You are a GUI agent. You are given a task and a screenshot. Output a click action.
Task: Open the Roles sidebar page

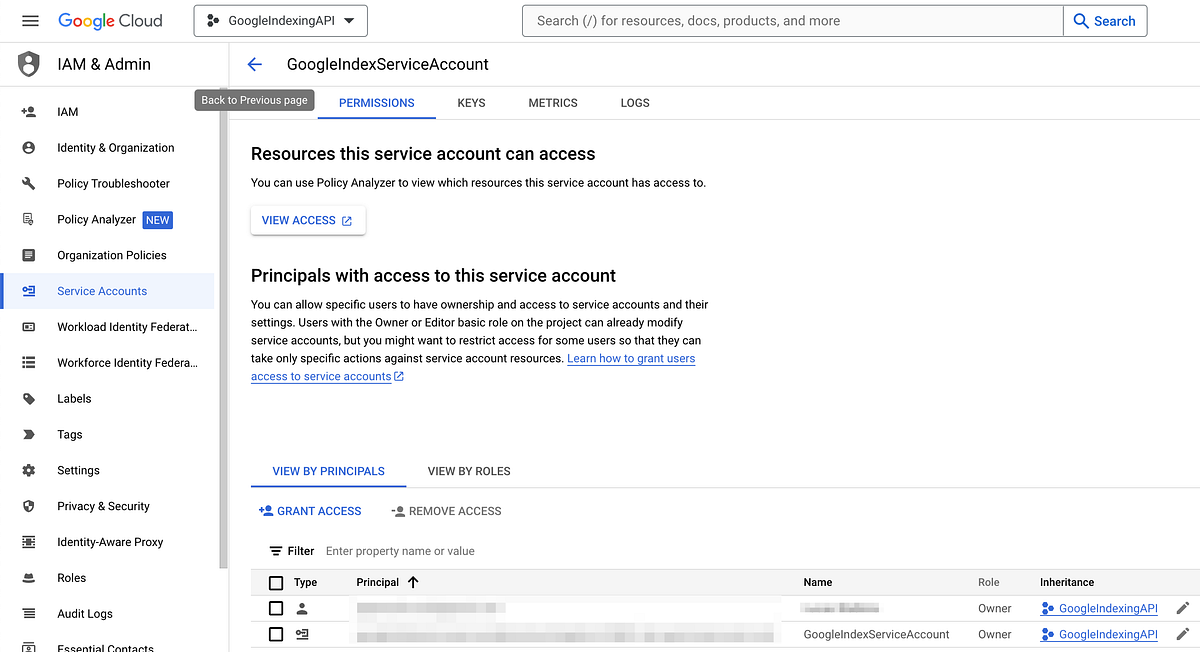(72, 577)
